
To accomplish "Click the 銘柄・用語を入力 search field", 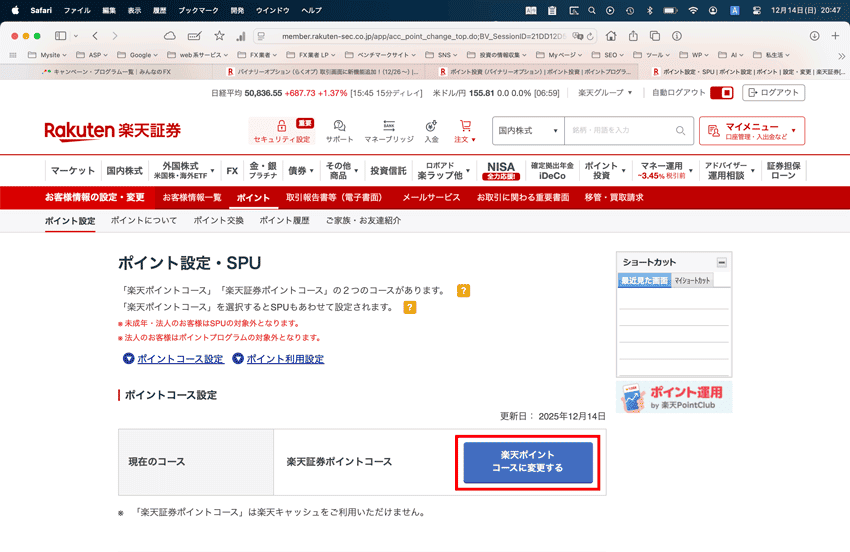I will coord(619,131).
